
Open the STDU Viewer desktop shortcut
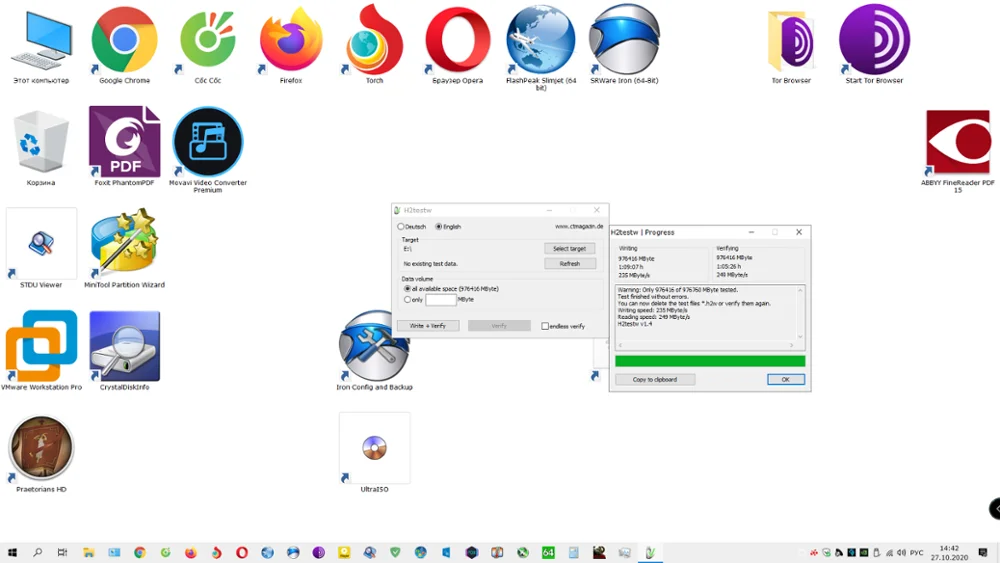coord(41,249)
